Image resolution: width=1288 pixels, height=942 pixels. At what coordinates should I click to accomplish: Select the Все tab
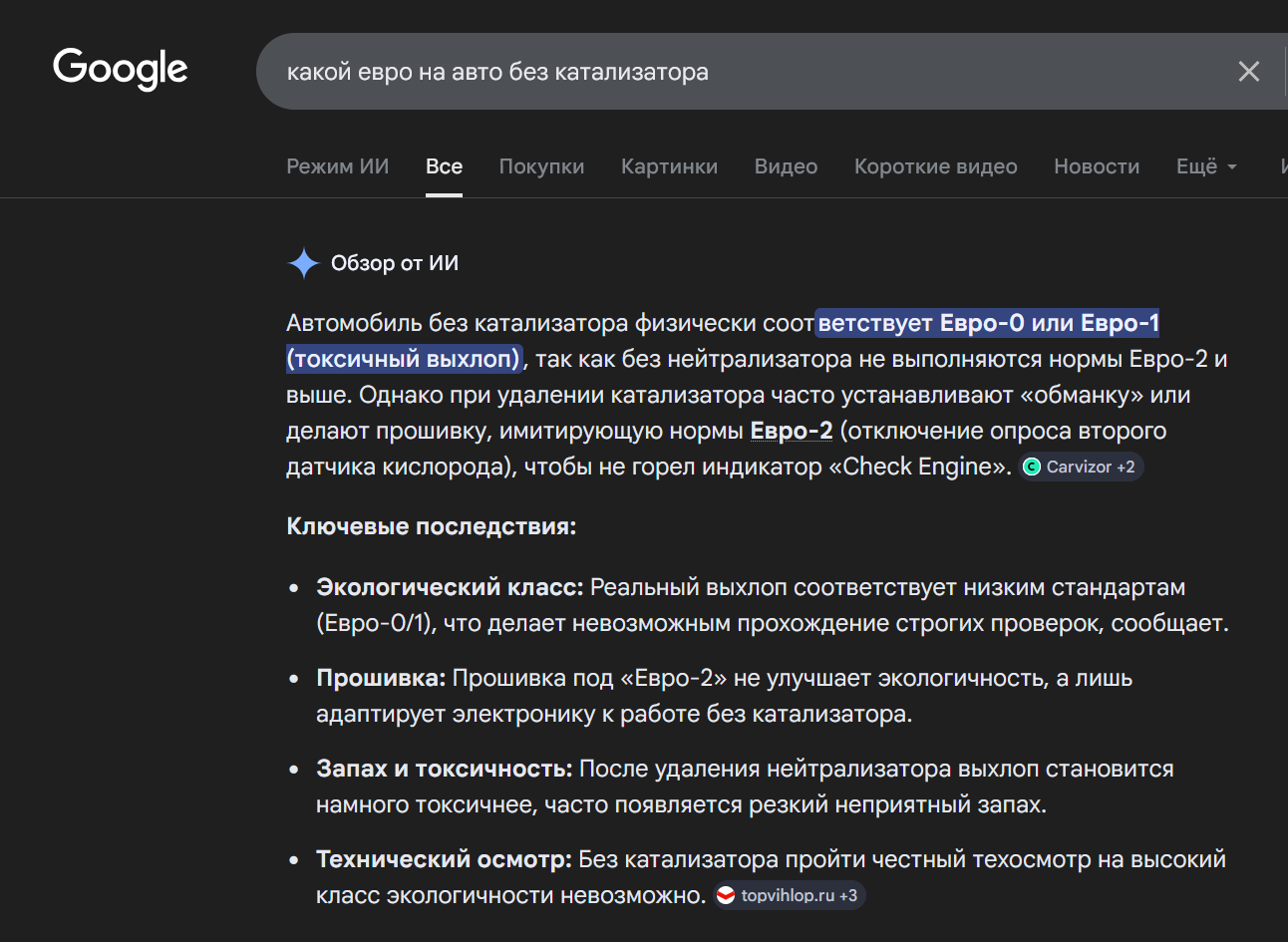tap(444, 166)
